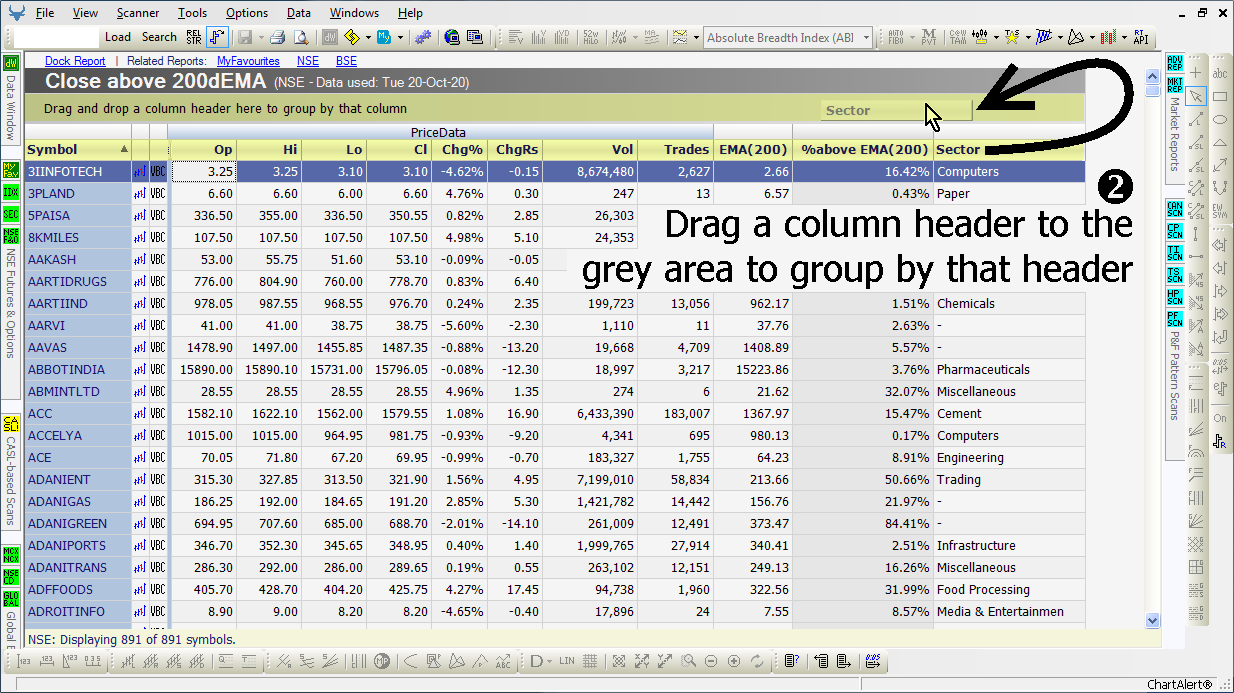
Task: Select the rectangle drawing tool
Action: click(1220, 97)
